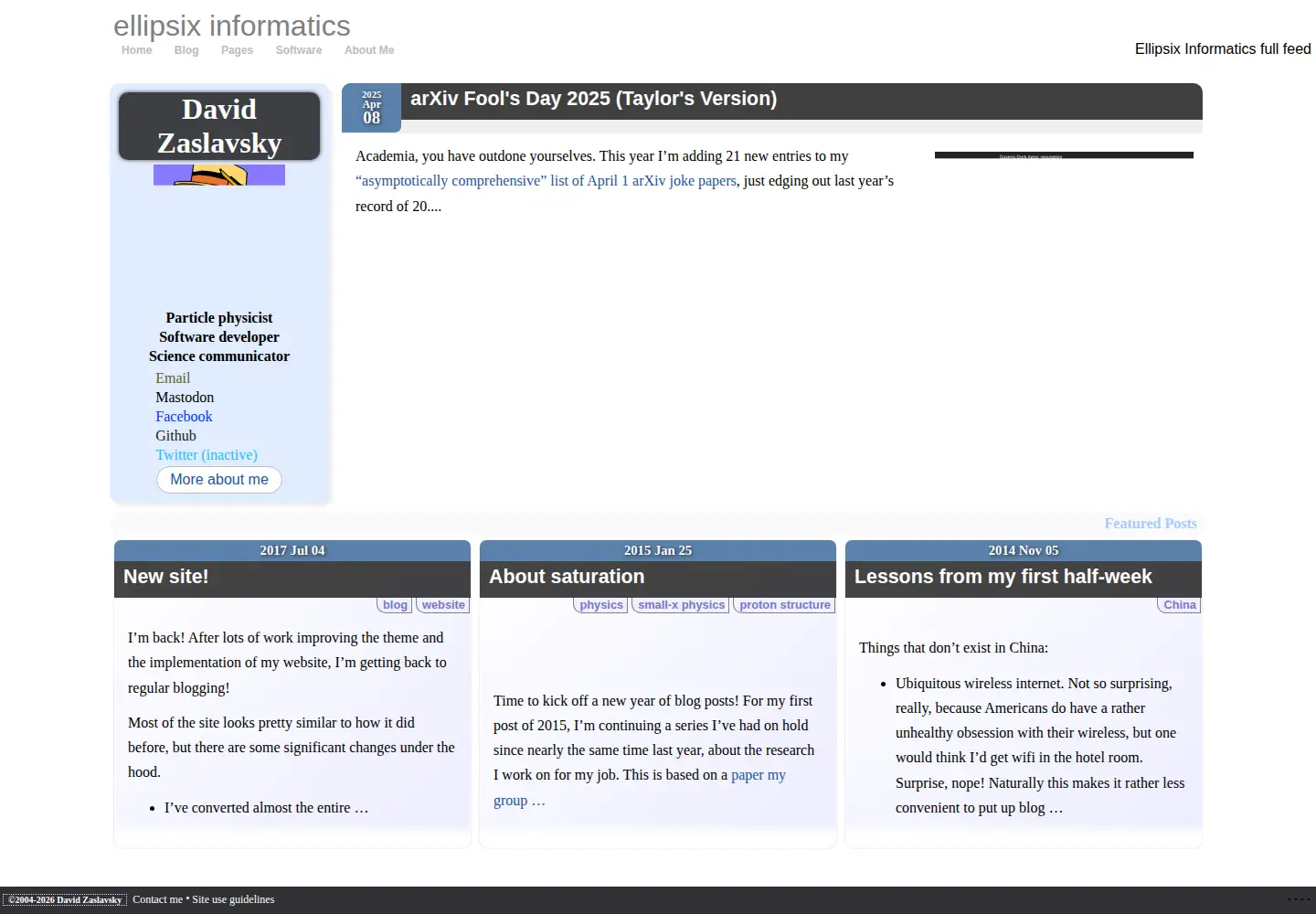Click the dark thumbnail image beside the arXiv post

click(x=1064, y=155)
